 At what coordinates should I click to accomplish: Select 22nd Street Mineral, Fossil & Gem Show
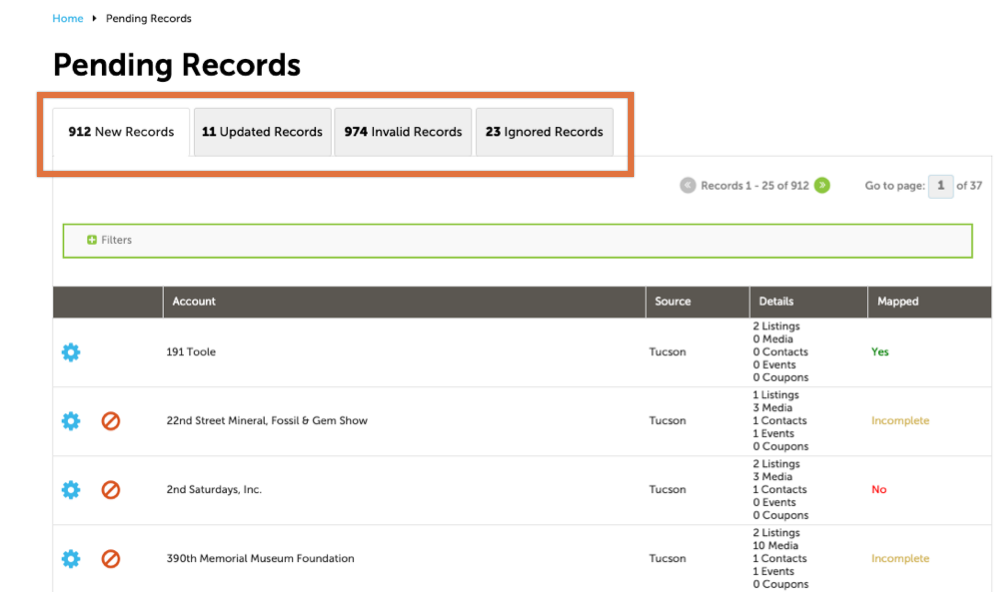coord(267,421)
